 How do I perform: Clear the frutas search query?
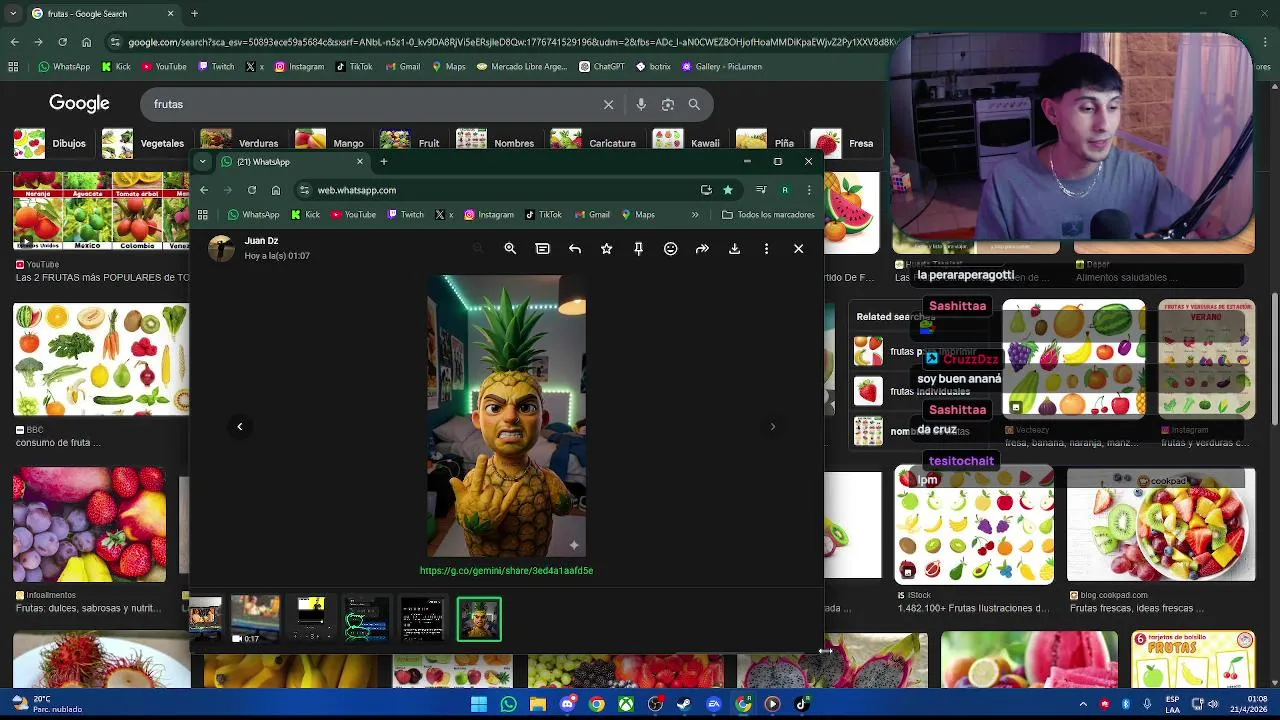[608, 104]
